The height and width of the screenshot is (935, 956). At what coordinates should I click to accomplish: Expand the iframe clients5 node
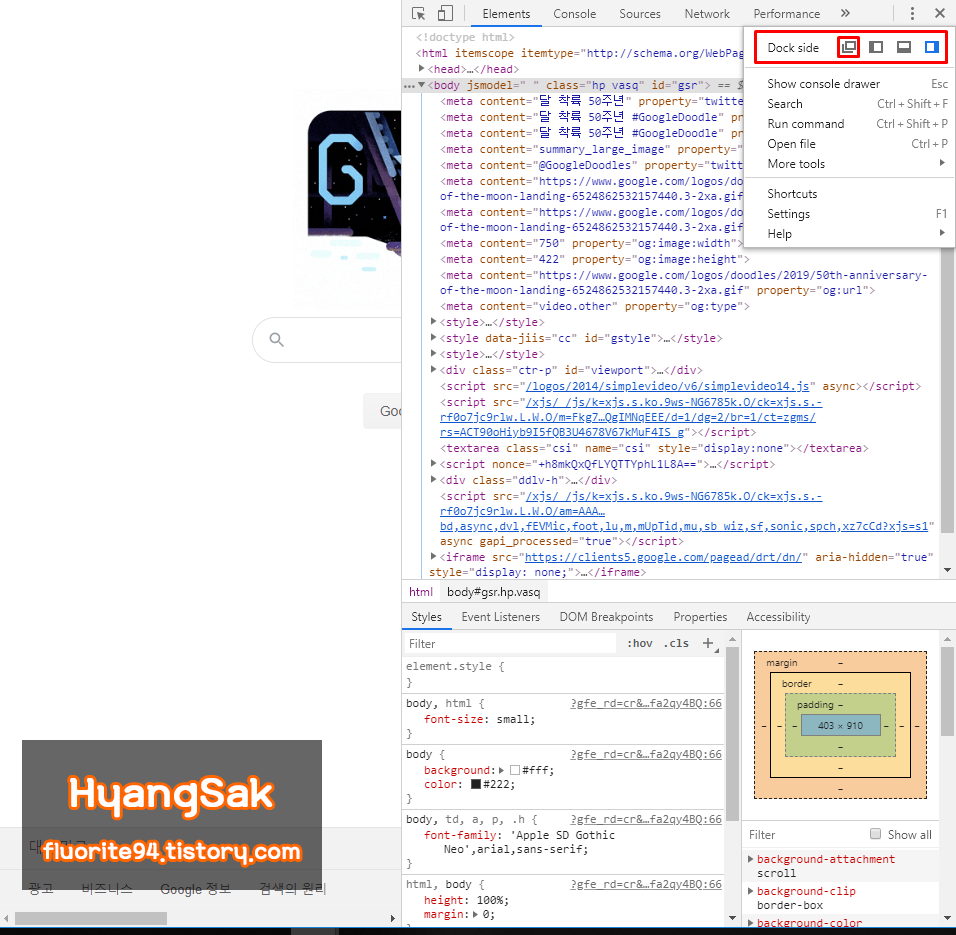coord(433,556)
